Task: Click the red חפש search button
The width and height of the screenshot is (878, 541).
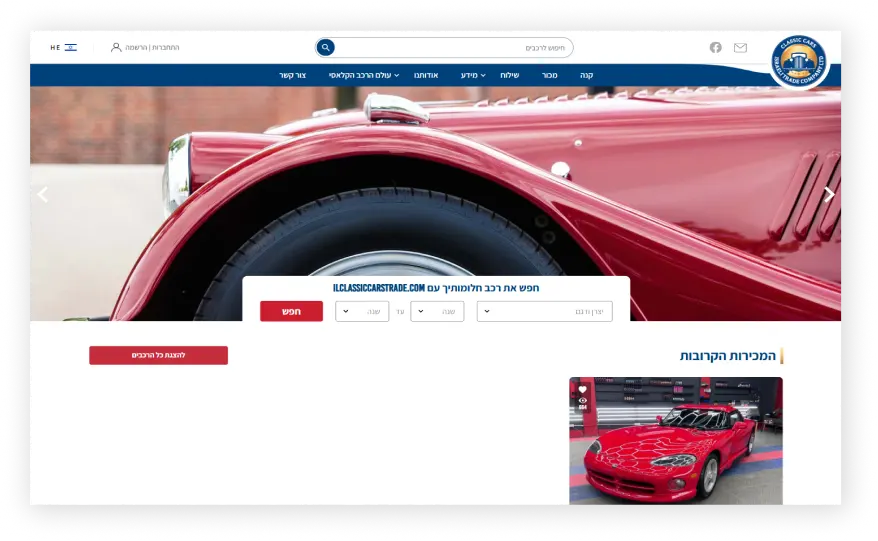Action: coord(291,311)
